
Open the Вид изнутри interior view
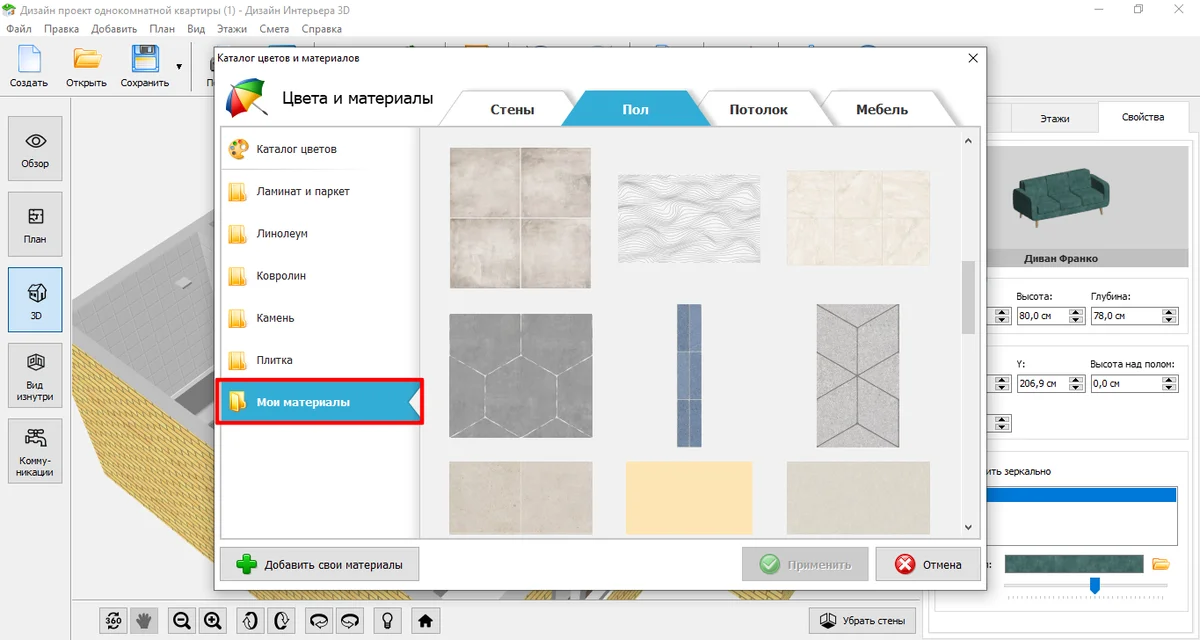pos(35,376)
